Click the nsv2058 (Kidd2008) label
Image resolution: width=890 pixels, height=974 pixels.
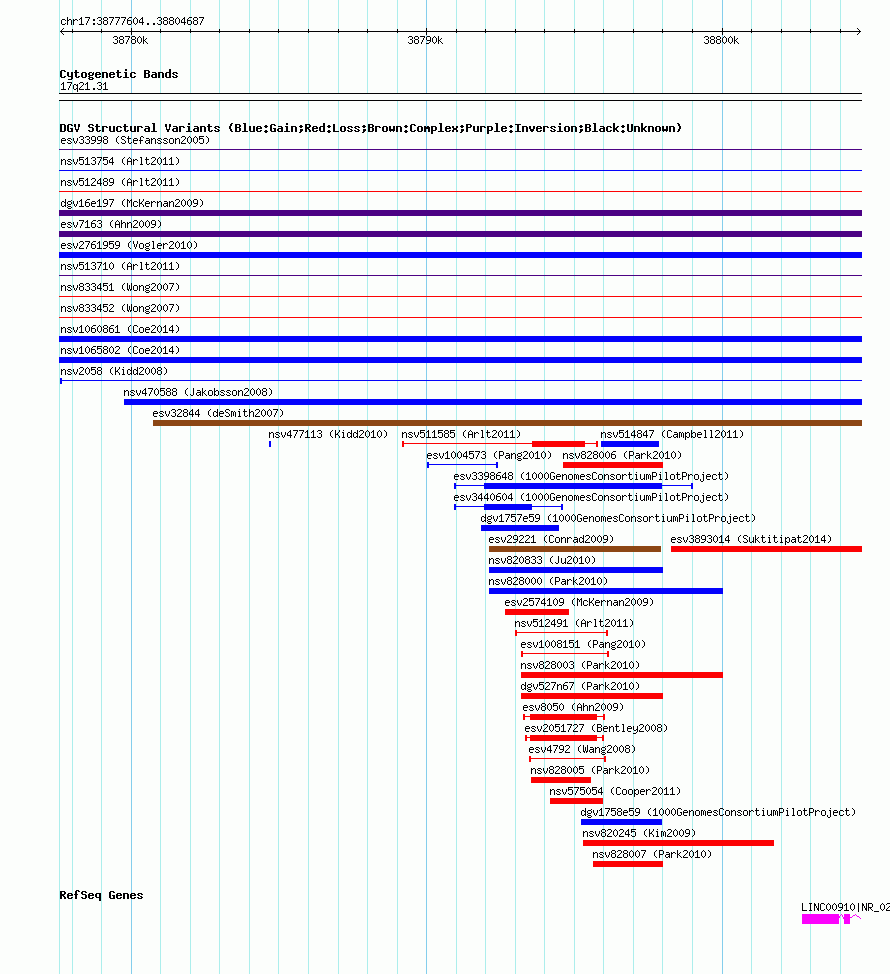[x=114, y=371]
